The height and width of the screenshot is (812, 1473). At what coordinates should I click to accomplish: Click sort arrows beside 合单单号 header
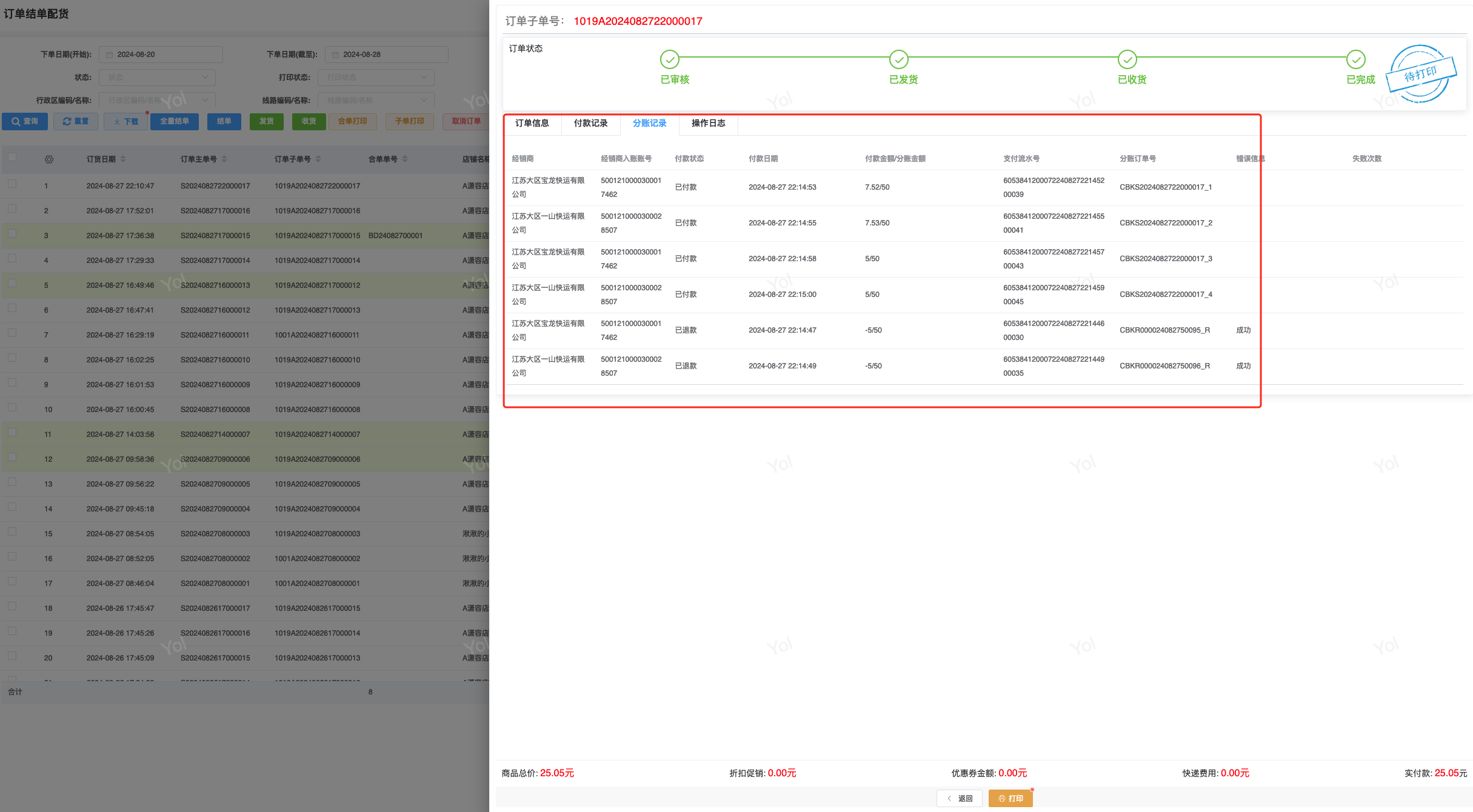[405, 159]
